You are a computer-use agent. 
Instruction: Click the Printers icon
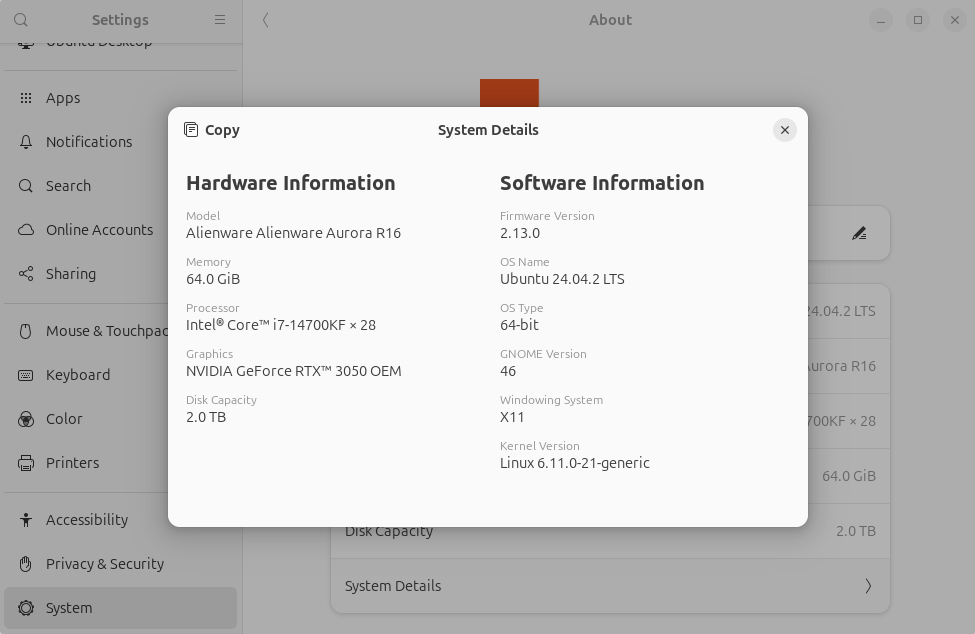pos(25,463)
